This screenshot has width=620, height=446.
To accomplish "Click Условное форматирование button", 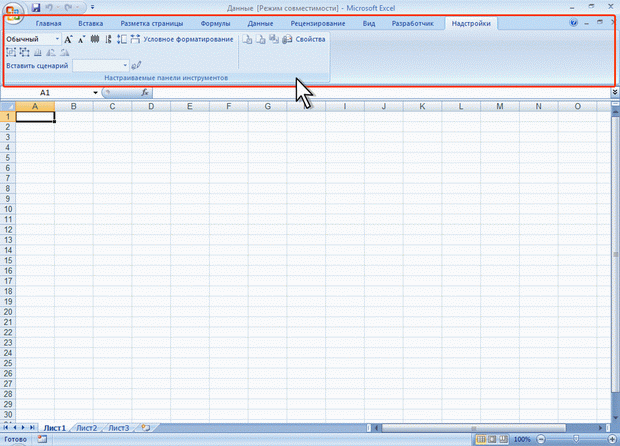I will 188,39.
